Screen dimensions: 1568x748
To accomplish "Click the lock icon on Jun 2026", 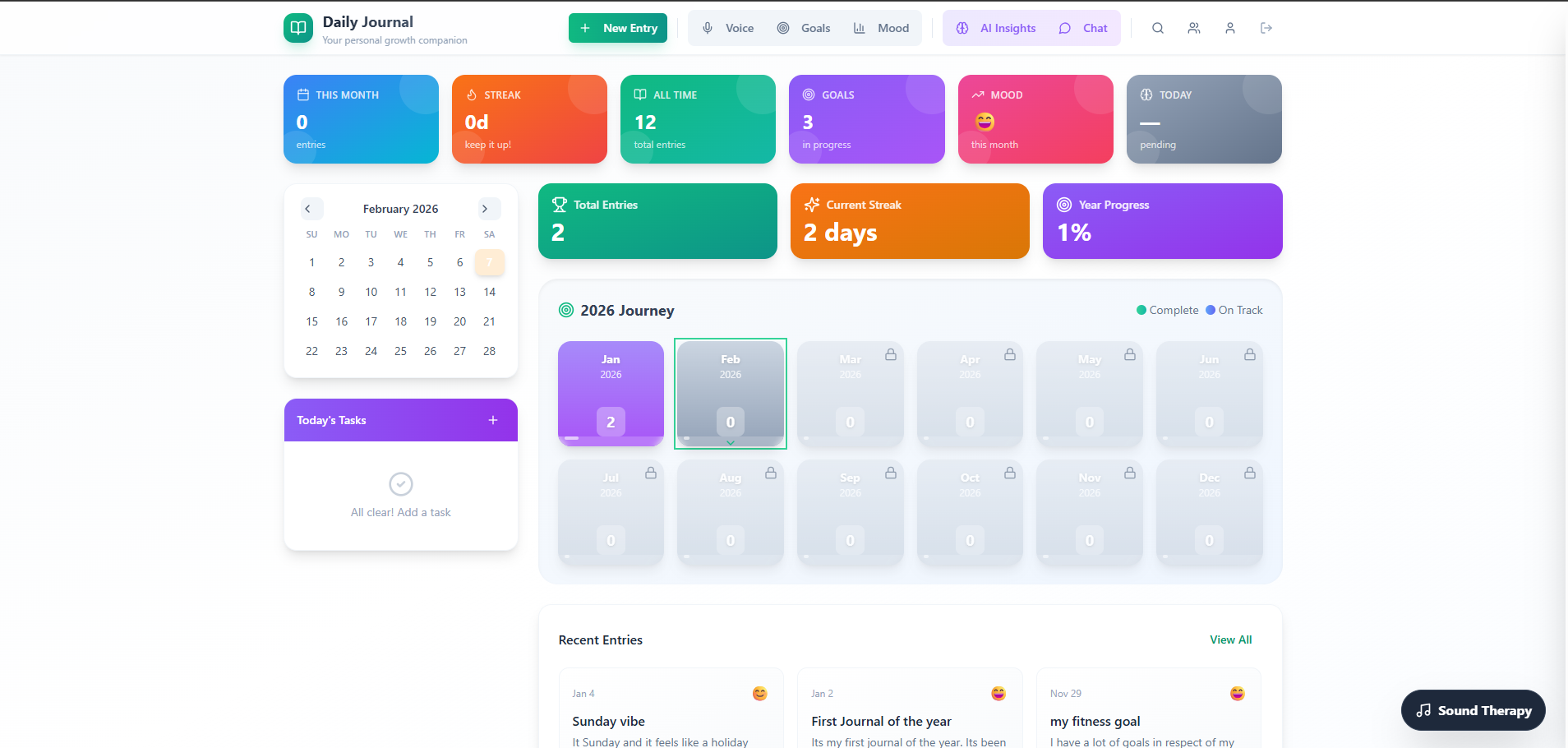I will tap(1250, 354).
